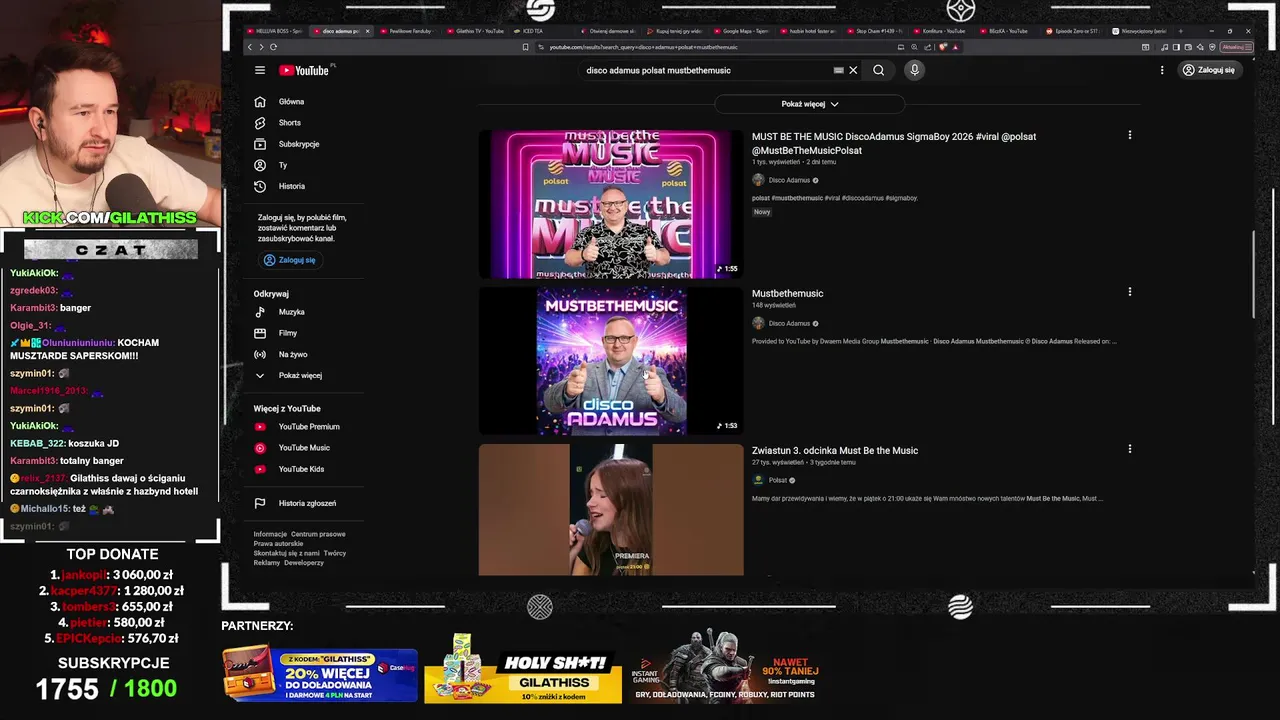Click the Prawa autorskie footer link
Screen dimensions: 1280x720
point(278,543)
